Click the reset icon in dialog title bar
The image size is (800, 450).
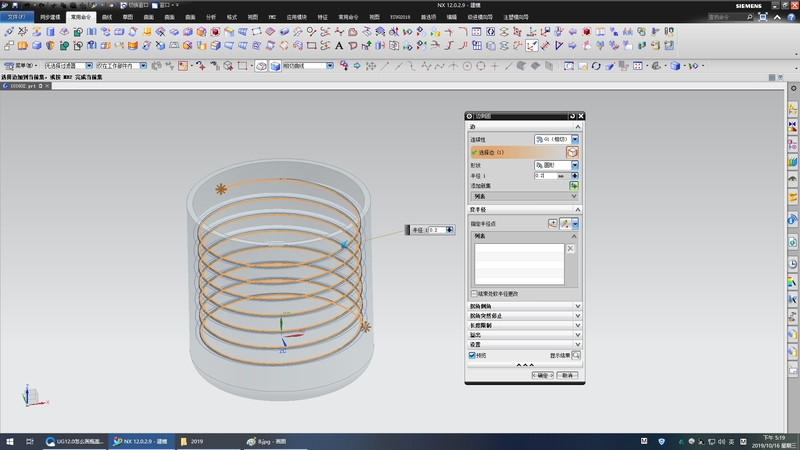(x=571, y=116)
